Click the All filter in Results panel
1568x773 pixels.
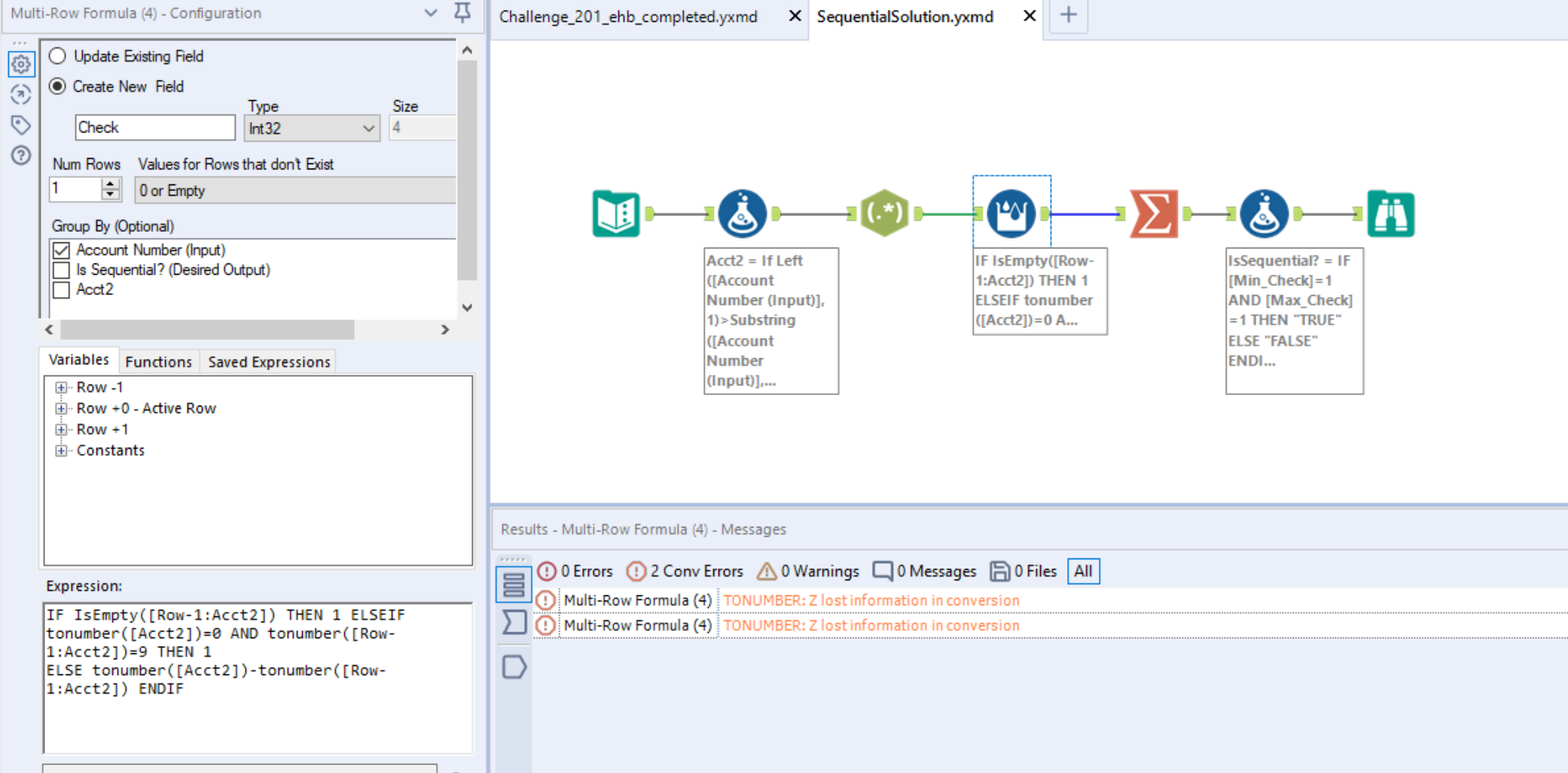pyautogui.click(x=1083, y=571)
